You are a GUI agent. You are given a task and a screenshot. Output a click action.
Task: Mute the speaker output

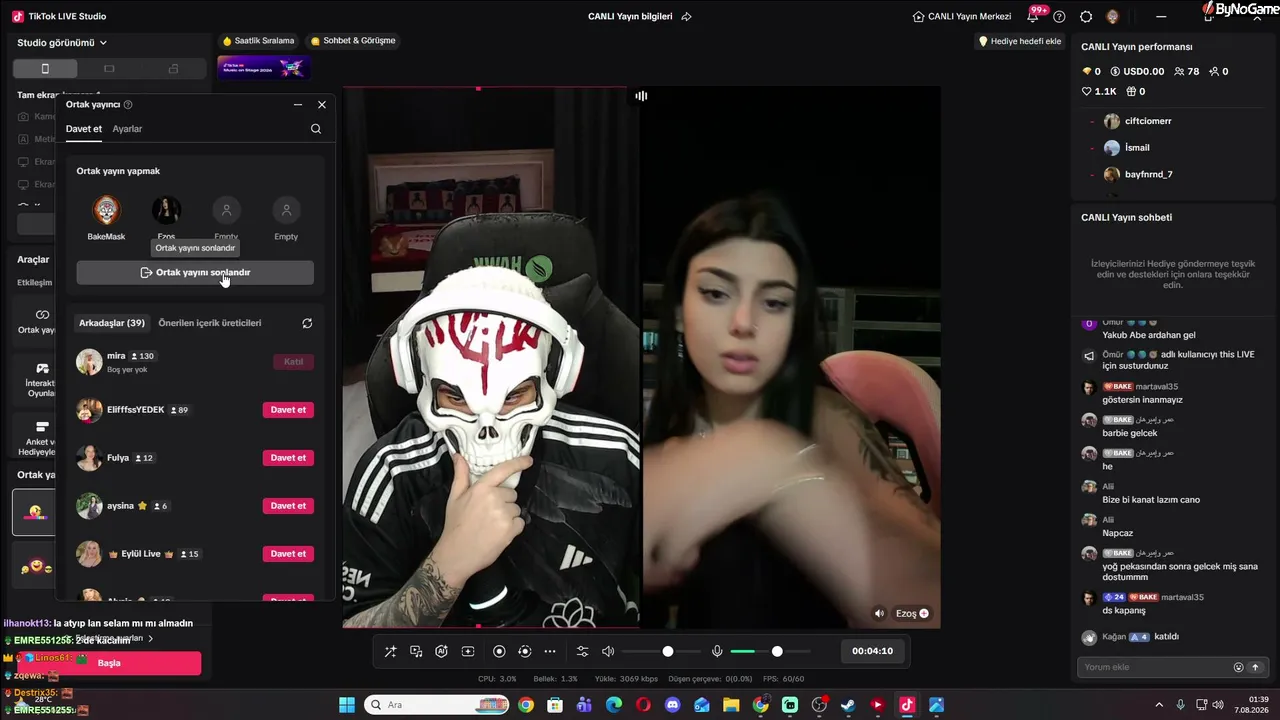(608, 652)
